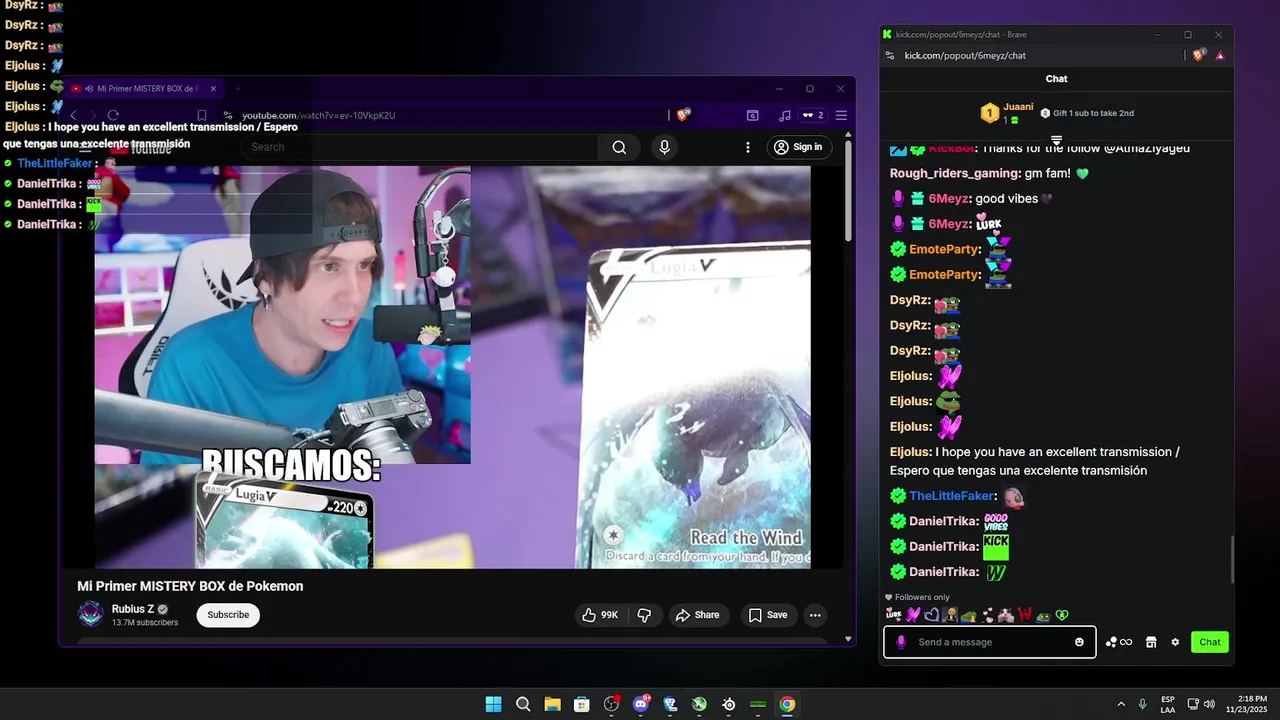The image size is (1280, 720).
Task: Open a new tab in the YouTube window
Action: (x=237, y=88)
